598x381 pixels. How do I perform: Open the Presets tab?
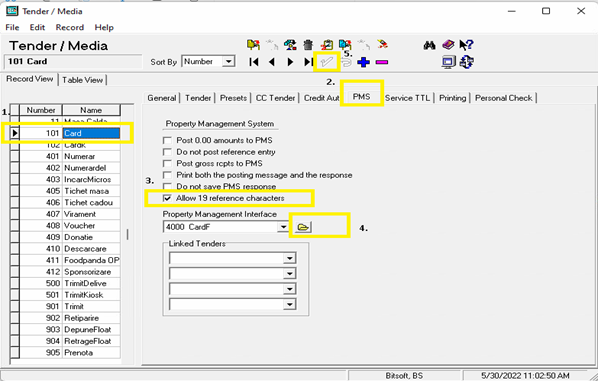click(233, 98)
